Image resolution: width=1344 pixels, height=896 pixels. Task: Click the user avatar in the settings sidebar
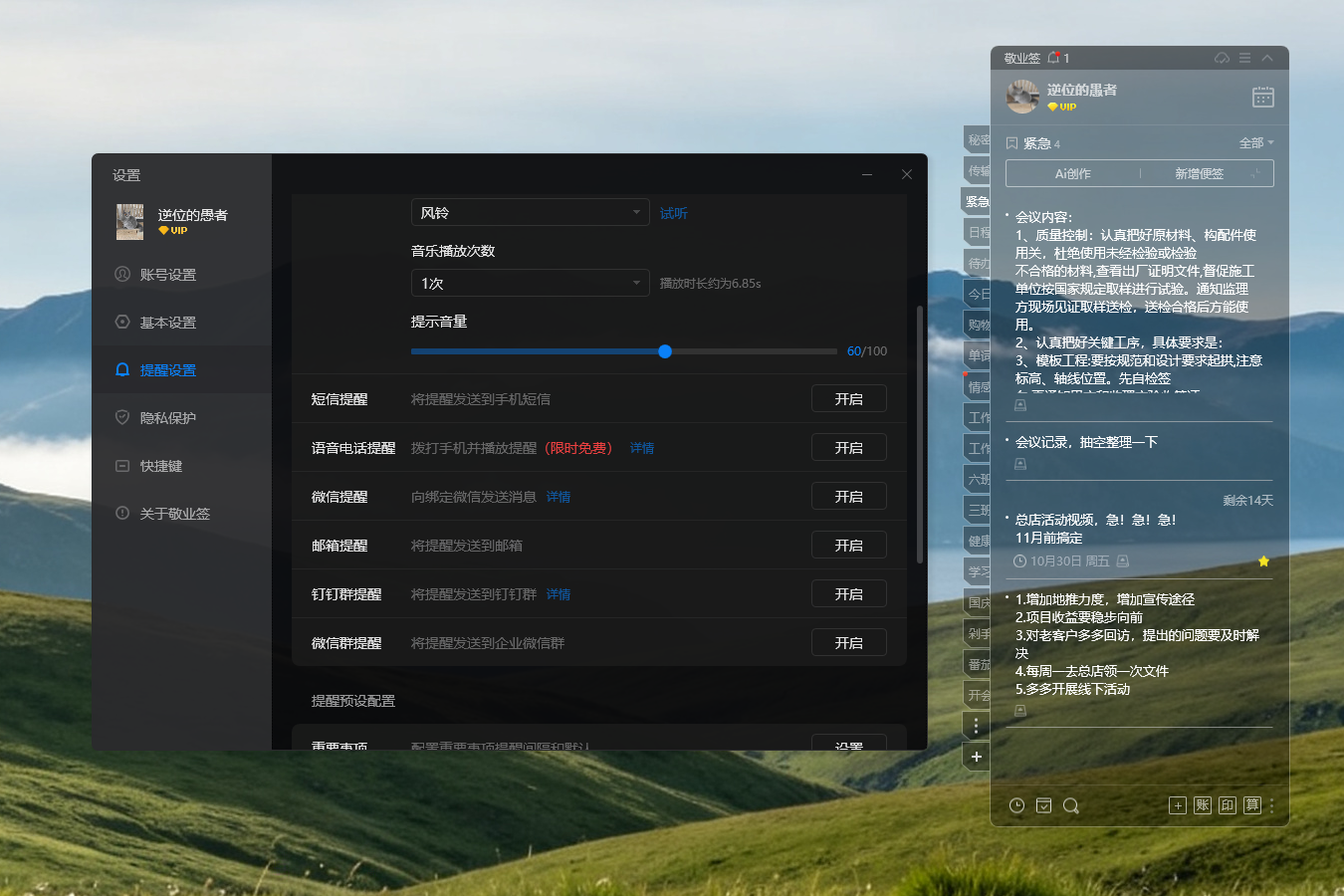(x=130, y=221)
